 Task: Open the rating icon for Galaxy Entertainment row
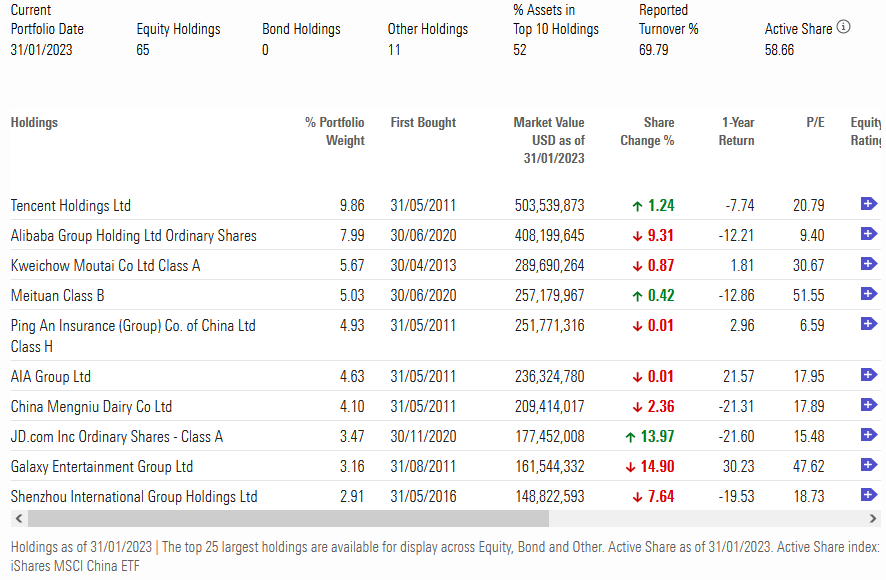pos(868,465)
